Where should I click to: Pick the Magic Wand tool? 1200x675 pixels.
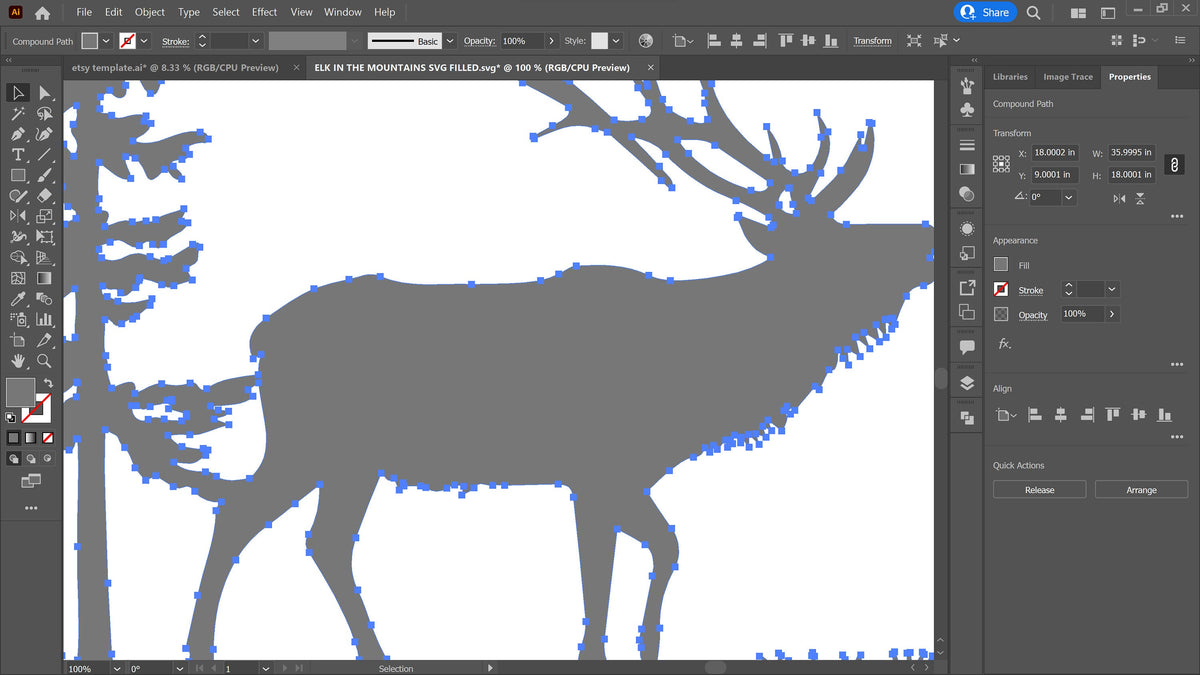click(18, 114)
